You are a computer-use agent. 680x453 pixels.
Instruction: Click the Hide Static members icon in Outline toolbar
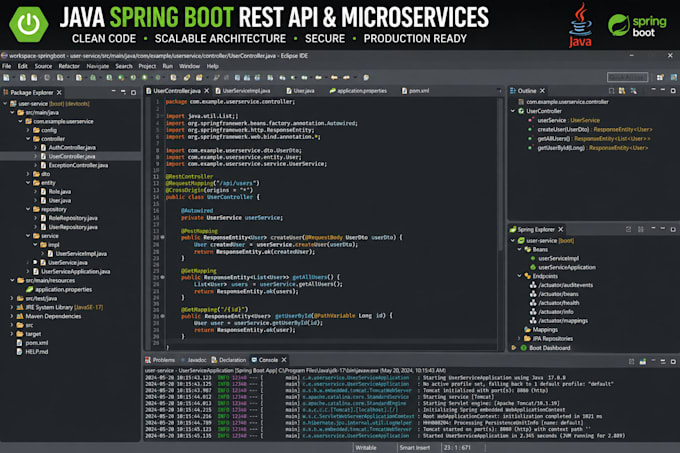tap(634, 91)
